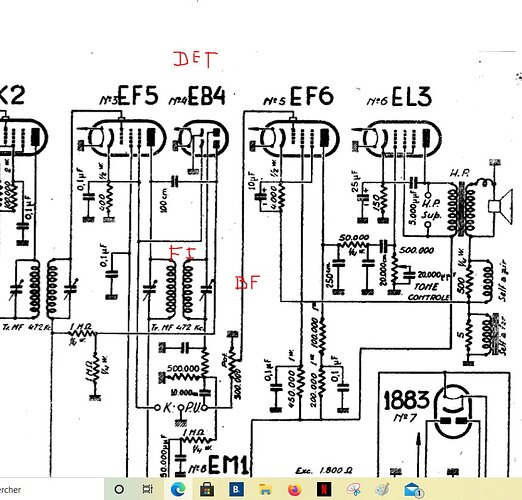The image size is (522, 500).
Task: Open Task View in the taskbar
Action: pos(147,489)
